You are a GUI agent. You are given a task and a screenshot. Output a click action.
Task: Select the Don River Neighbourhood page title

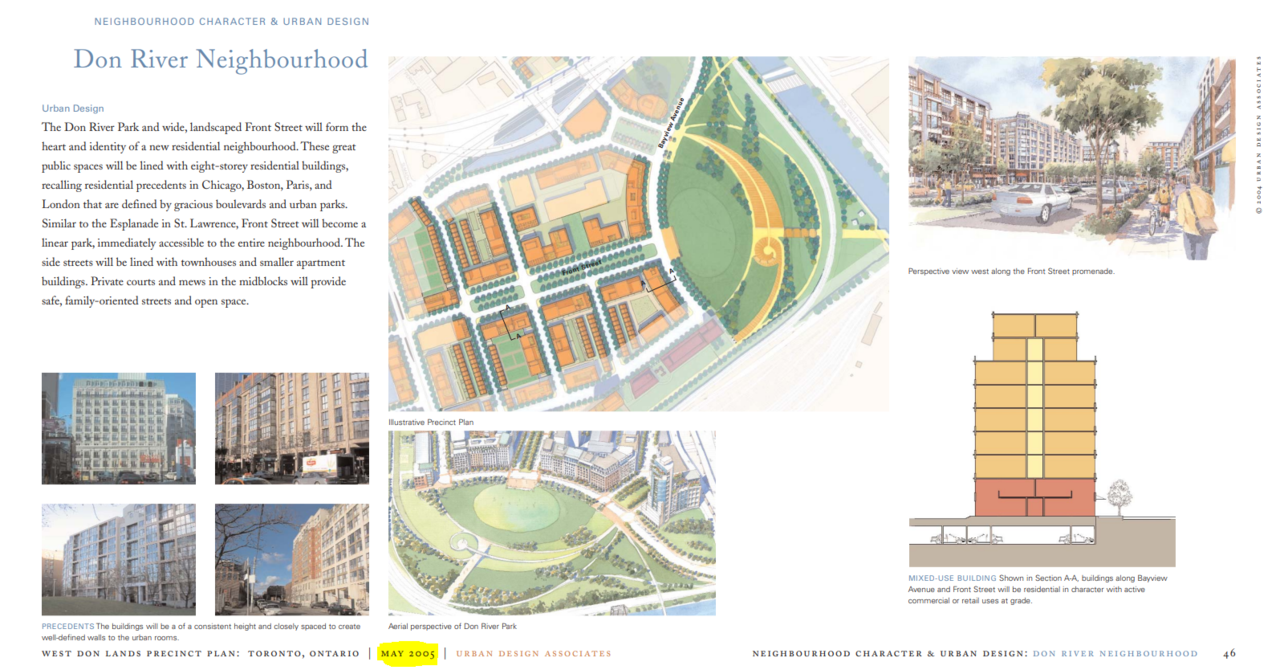220,60
